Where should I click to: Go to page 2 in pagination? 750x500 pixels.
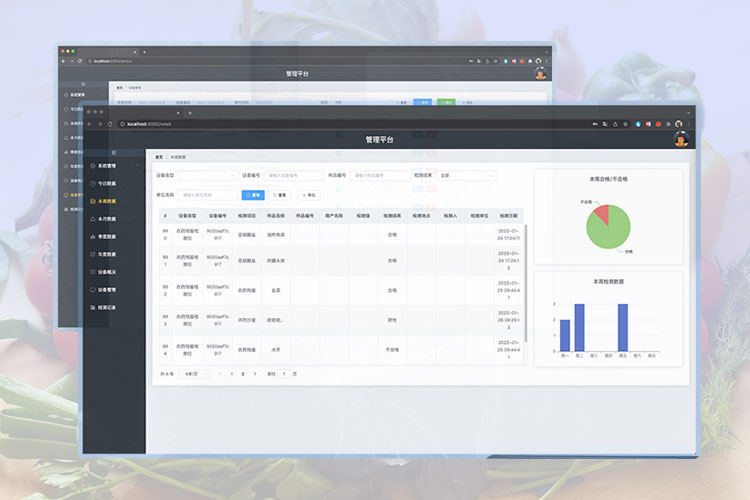[242, 373]
